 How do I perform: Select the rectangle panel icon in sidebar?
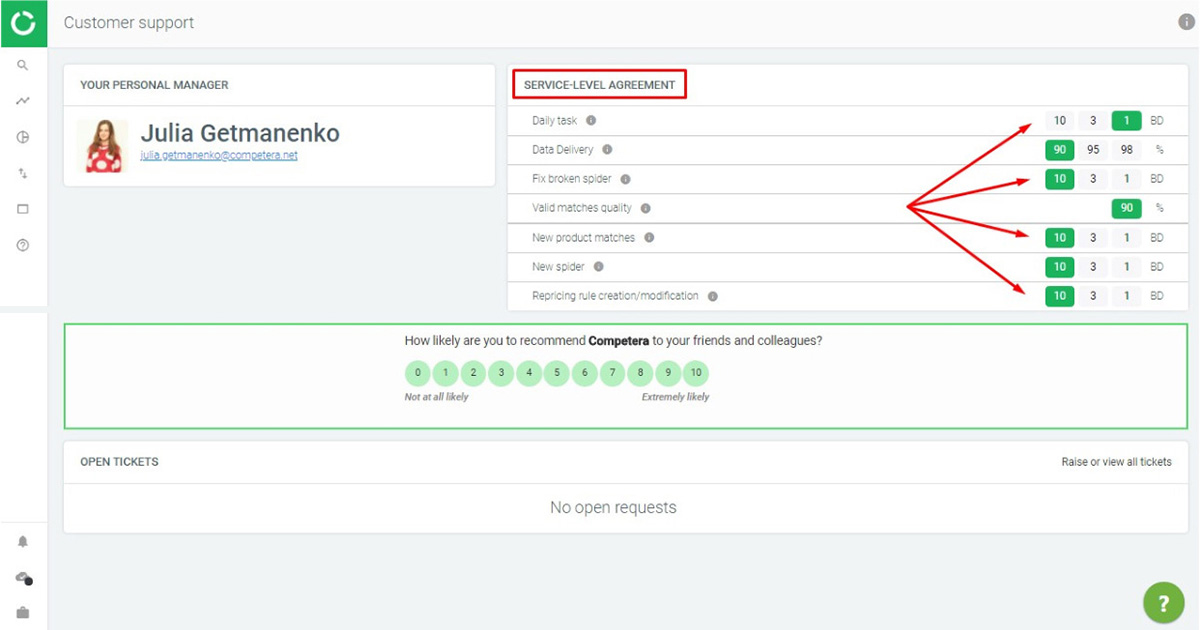[24, 208]
